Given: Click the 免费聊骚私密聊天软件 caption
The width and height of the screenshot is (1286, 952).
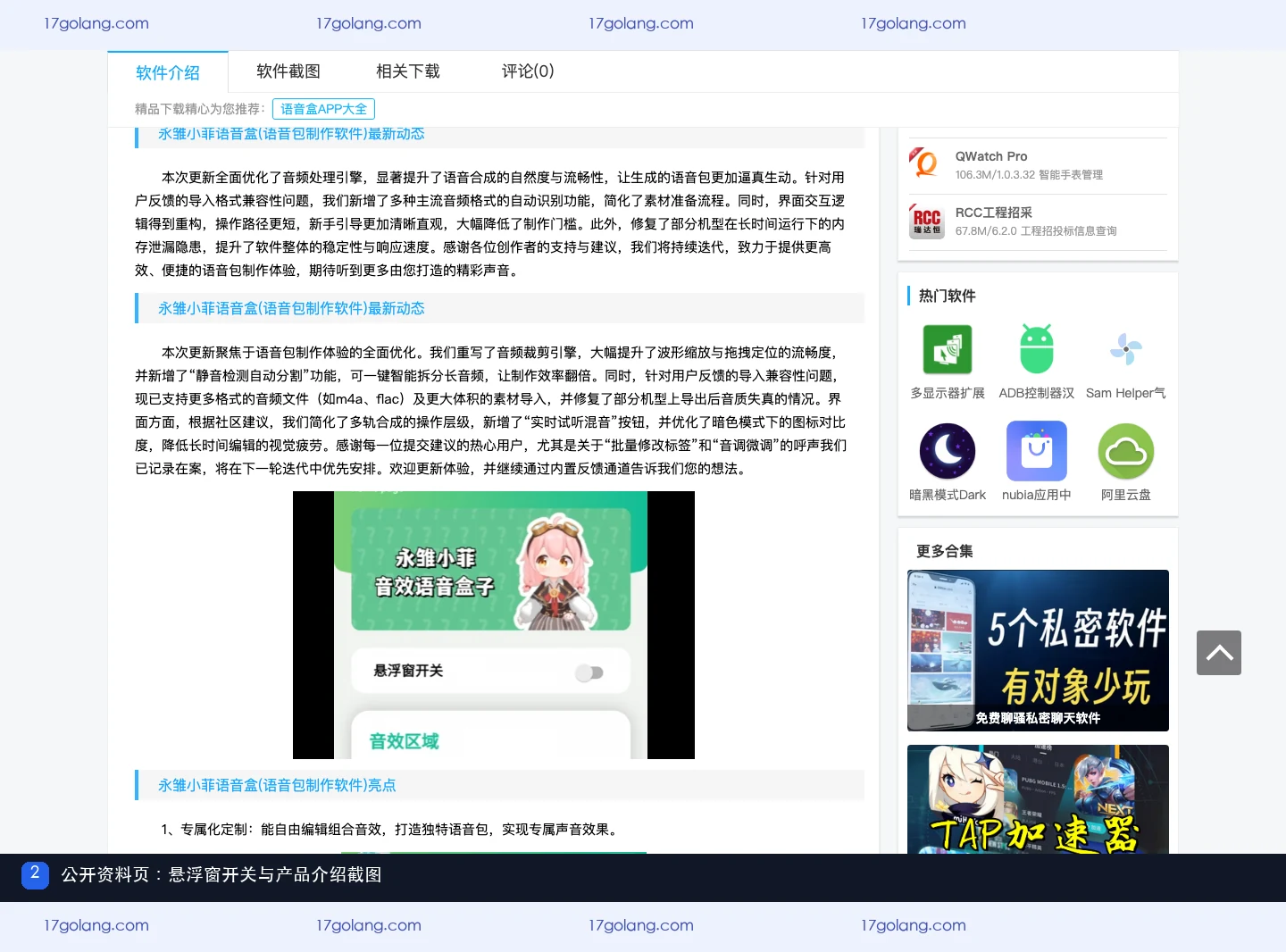Looking at the screenshot, I should click(x=1038, y=718).
